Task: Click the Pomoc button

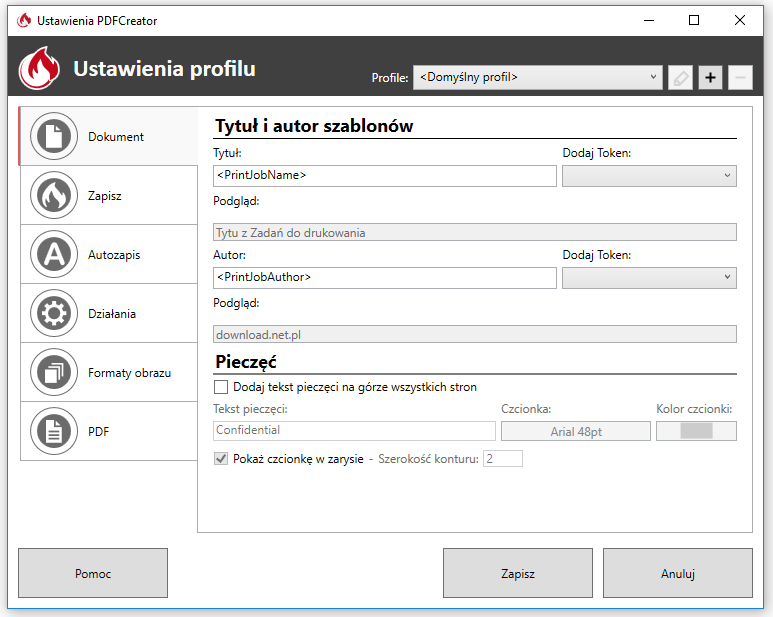Action: 93,573
